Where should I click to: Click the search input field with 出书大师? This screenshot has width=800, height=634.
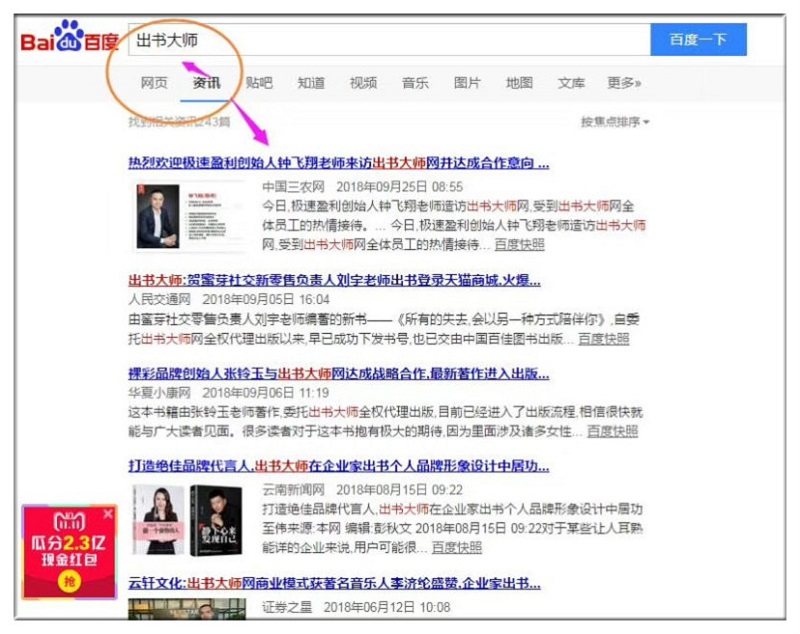click(x=390, y=40)
